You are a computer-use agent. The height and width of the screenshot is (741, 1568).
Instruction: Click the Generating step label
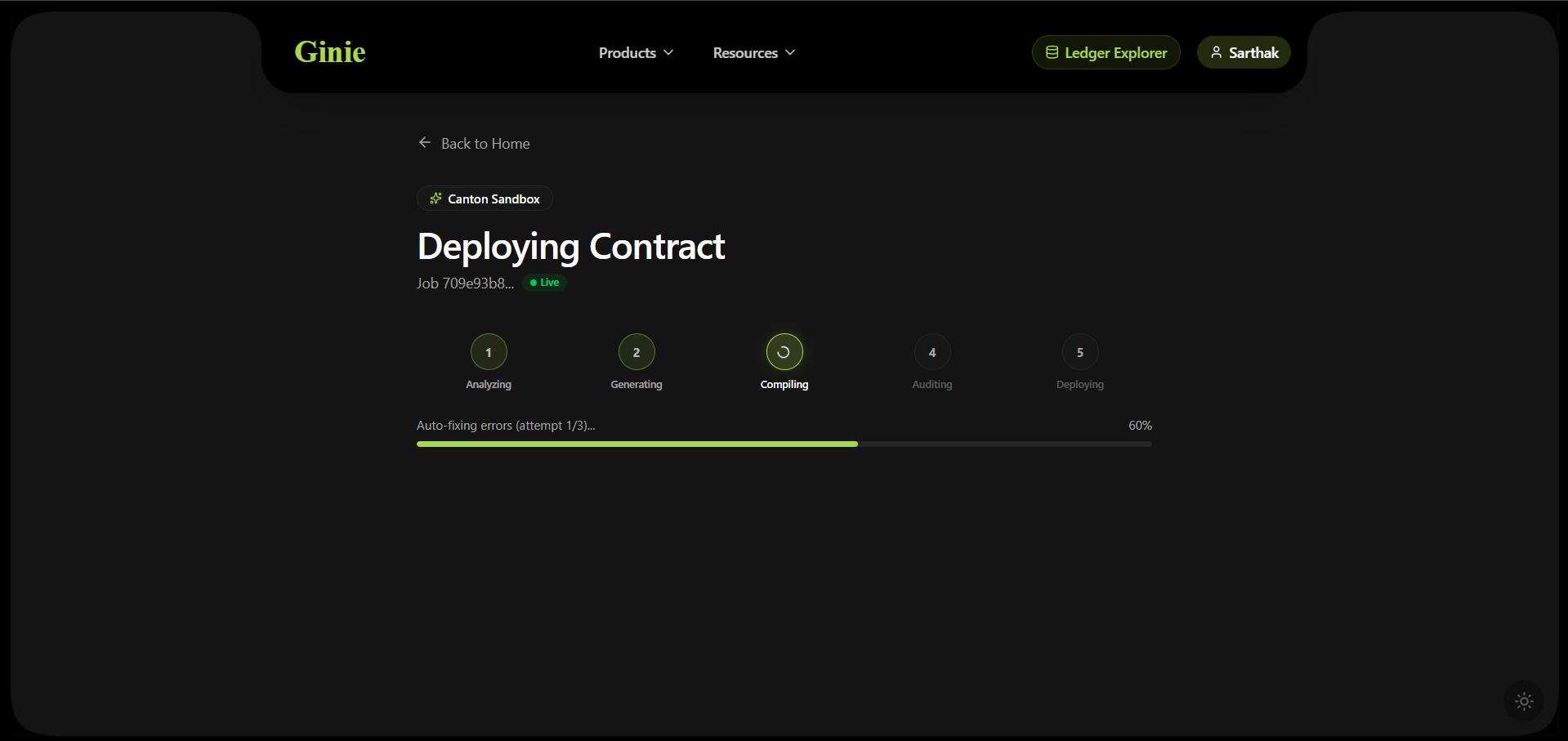click(637, 385)
